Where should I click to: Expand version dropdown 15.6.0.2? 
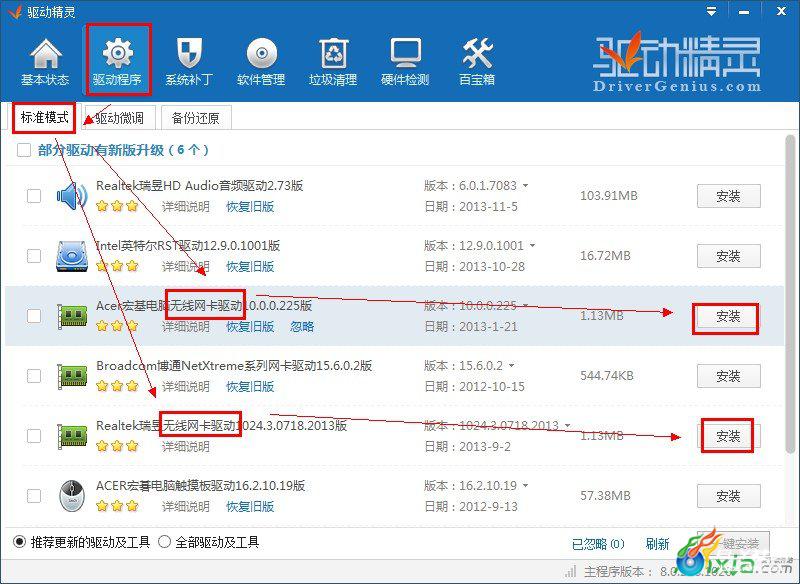[511, 366]
